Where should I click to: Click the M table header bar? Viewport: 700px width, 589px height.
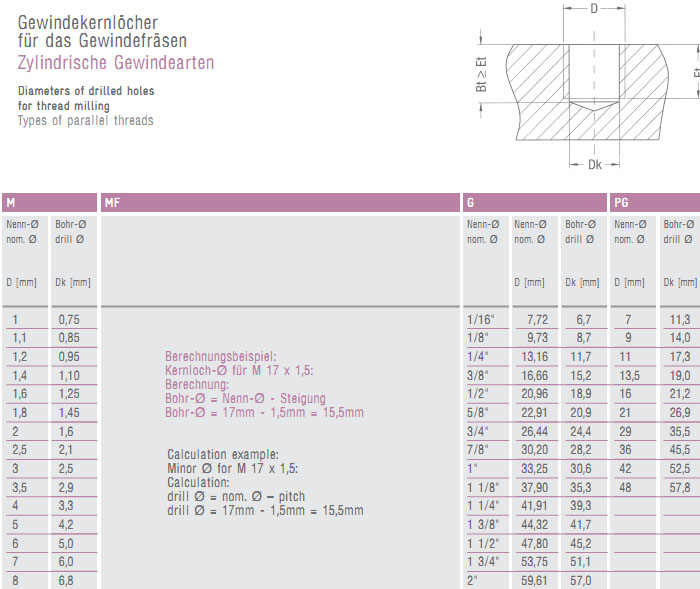pyautogui.click(x=50, y=203)
